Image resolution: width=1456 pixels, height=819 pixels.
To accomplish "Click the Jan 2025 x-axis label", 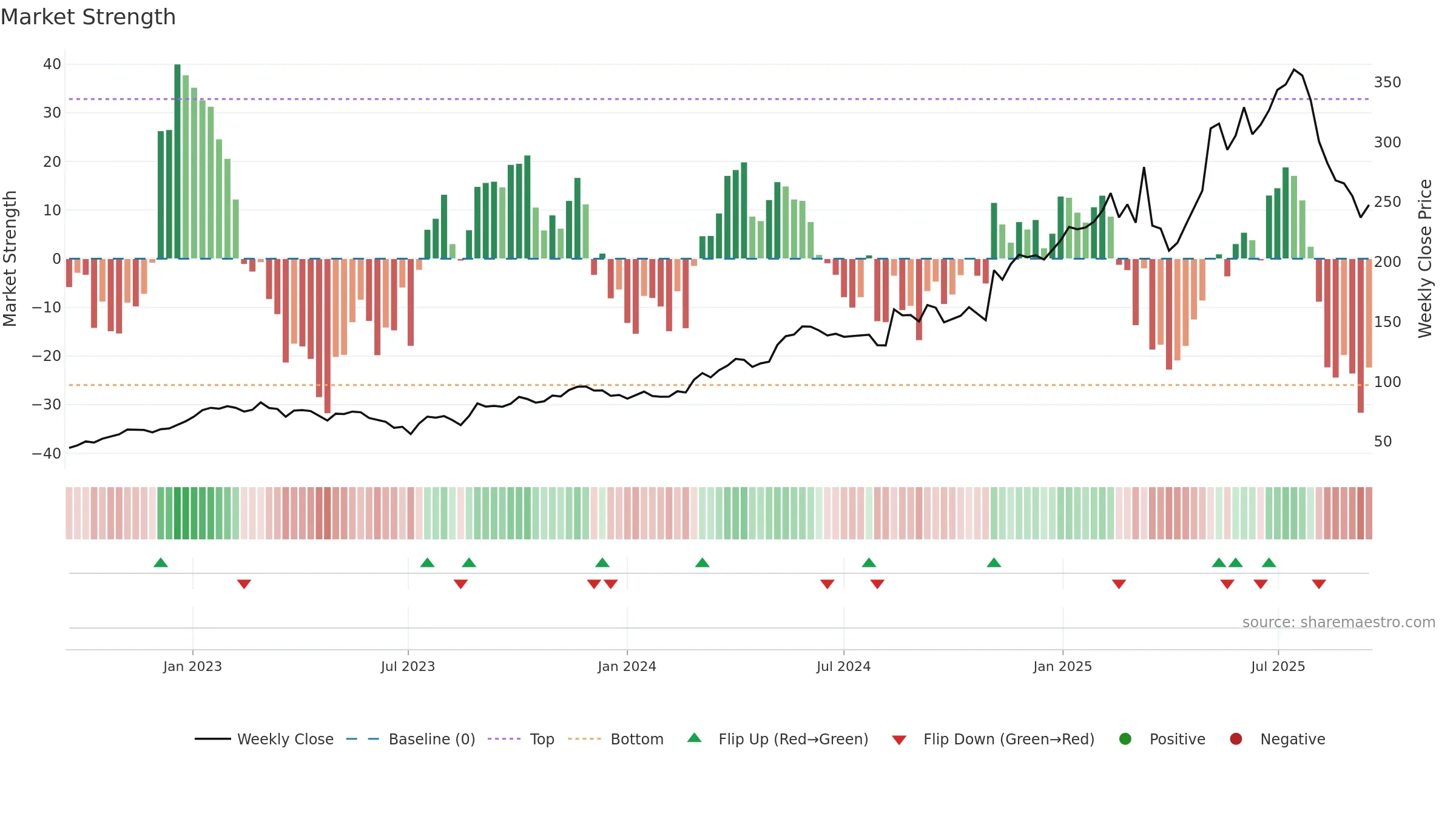I will tap(1062, 666).
